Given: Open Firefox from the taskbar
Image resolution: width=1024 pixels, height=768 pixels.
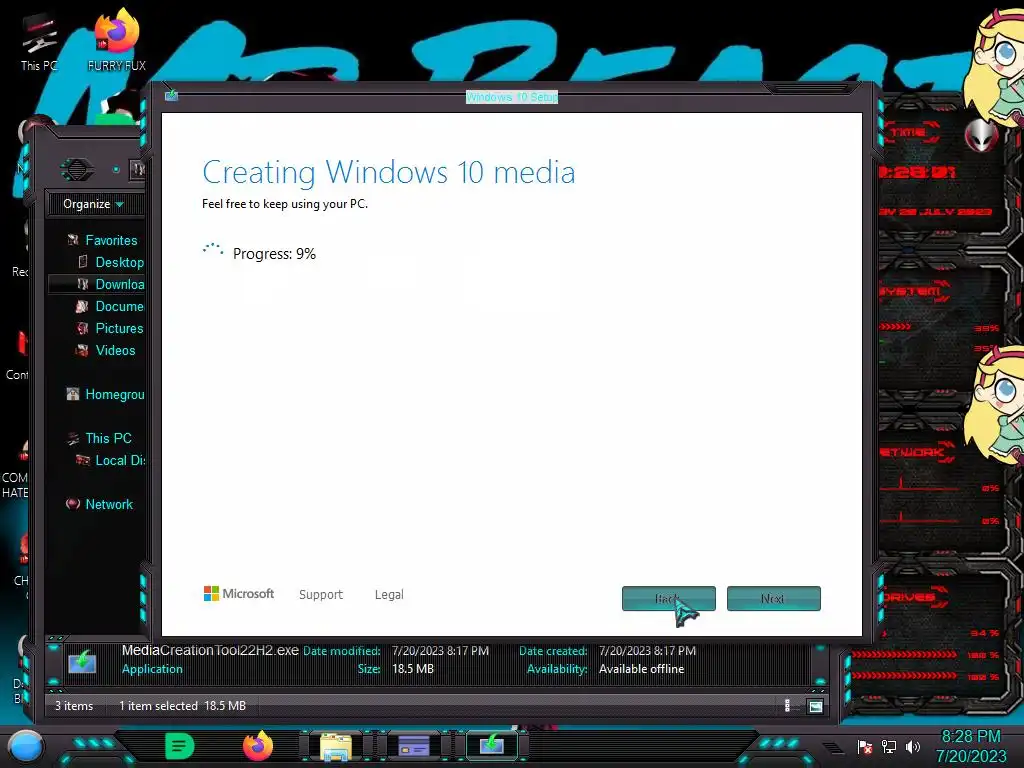Looking at the screenshot, I should coord(258,746).
